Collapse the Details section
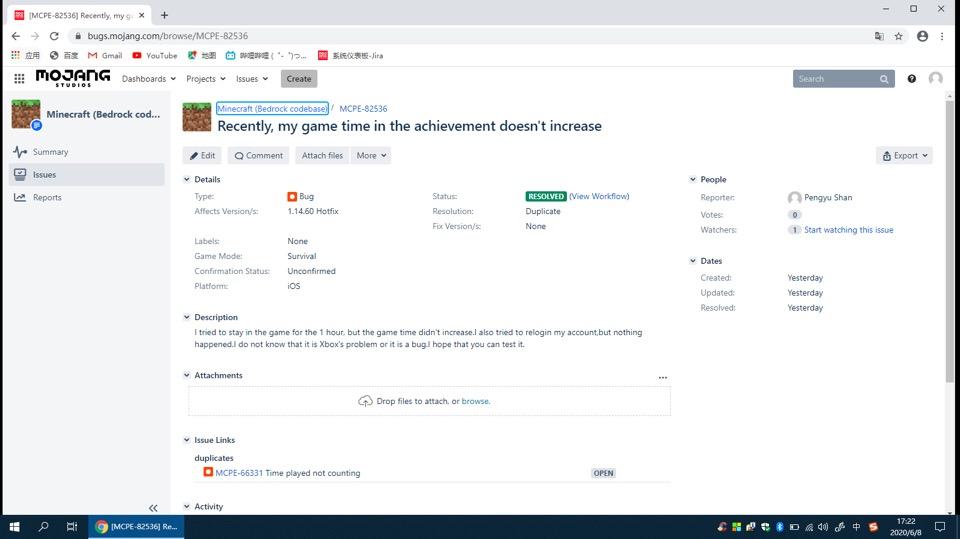960x539 pixels. coord(186,180)
